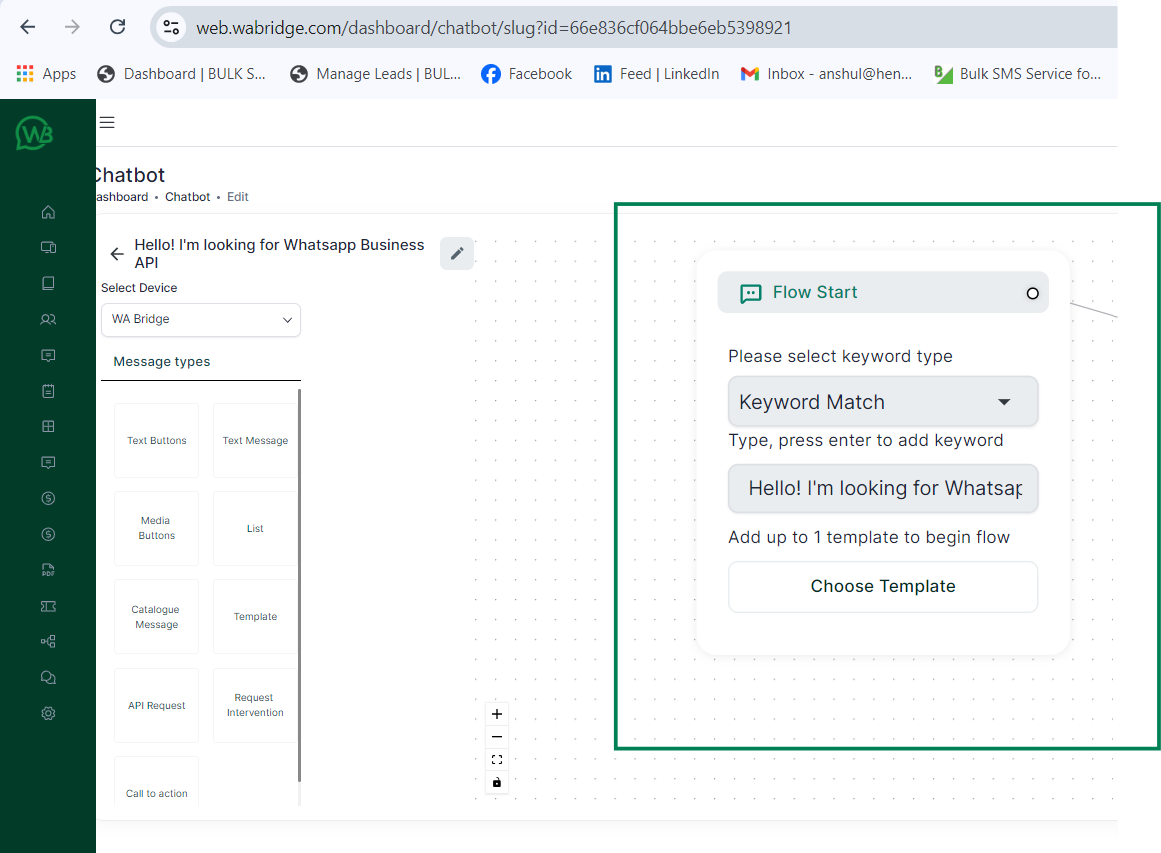Viewport: 1161px width, 853px height.
Task: Select the Text Buttons message type
Action: point(156,441)
